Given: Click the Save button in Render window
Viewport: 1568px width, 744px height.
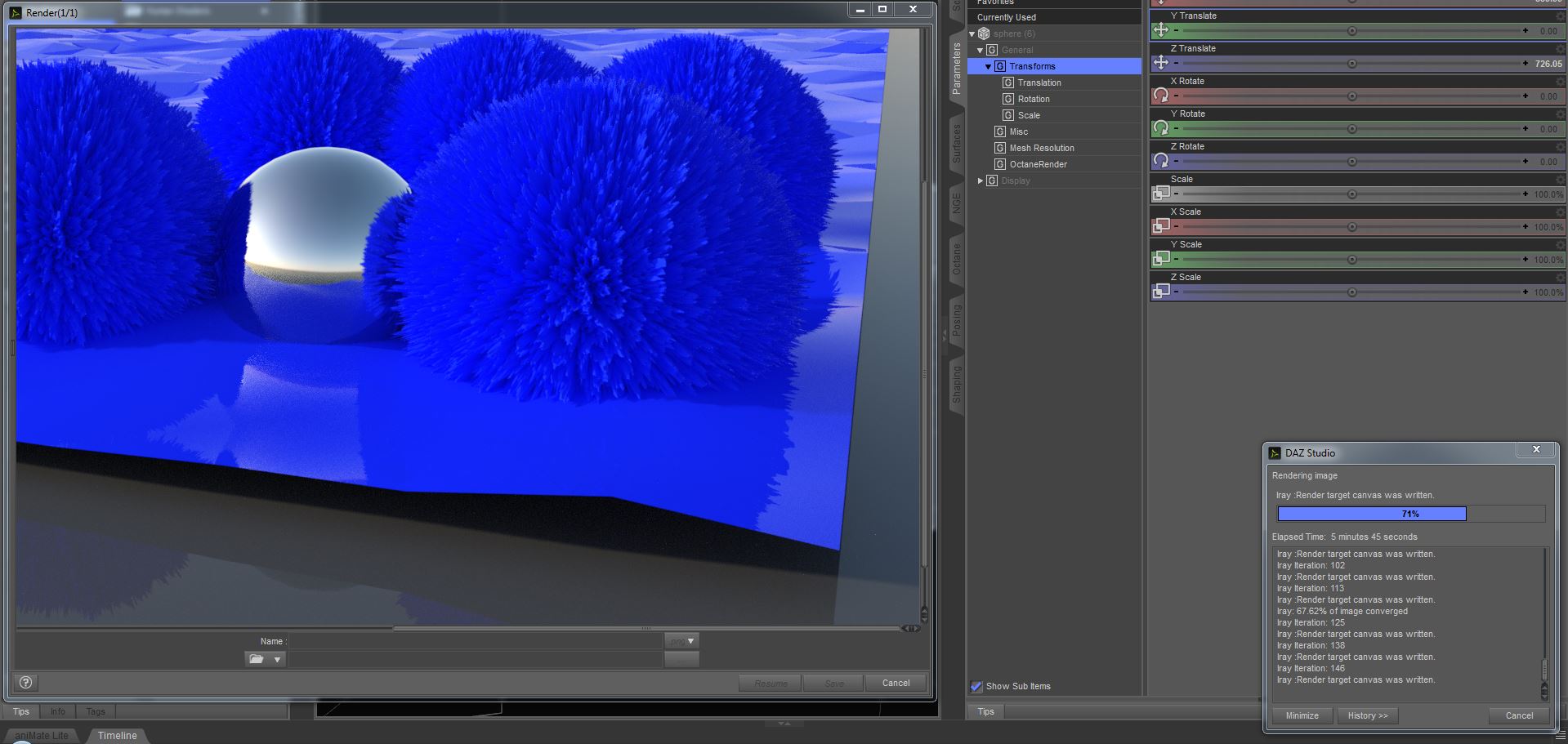Looking at the screenshot, I should pyautogui.click(x=833, y=683).
